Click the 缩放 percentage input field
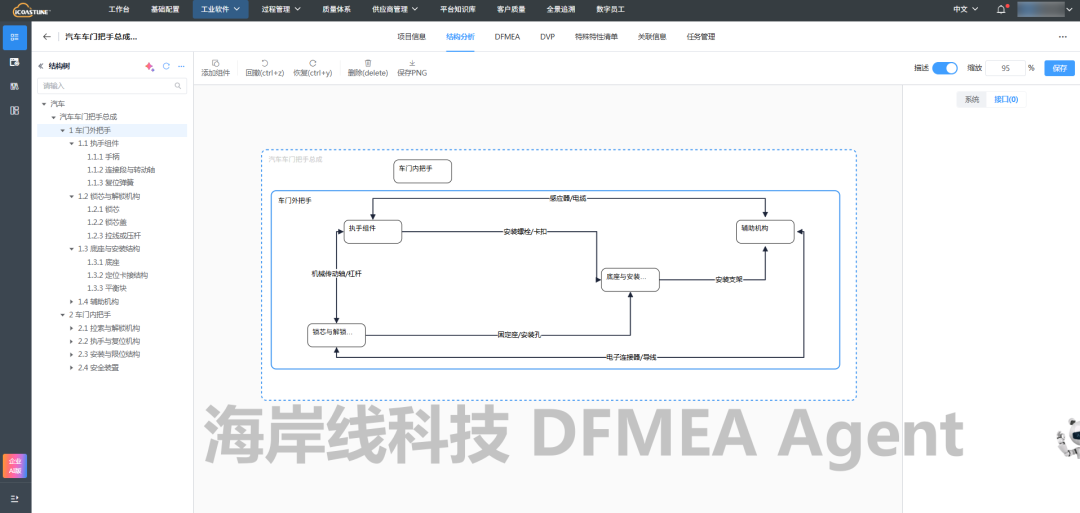The height and width of the screenshot is (513, 1080). (x=1005, y=68)
